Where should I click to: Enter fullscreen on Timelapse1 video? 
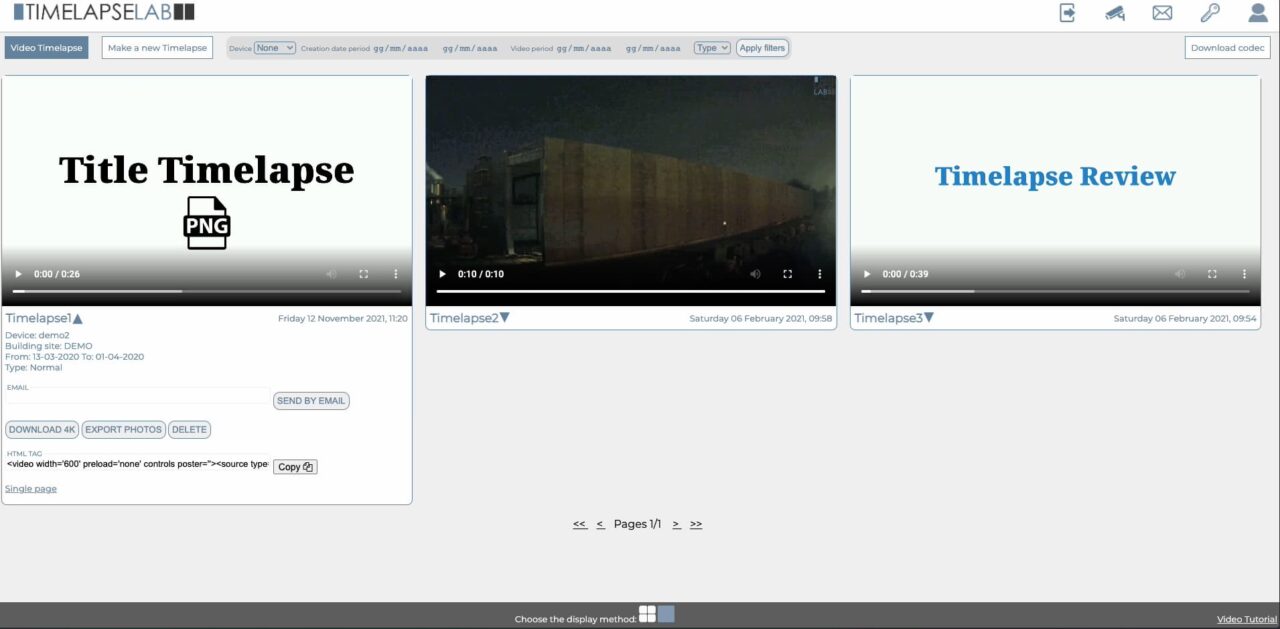[364, 274]
